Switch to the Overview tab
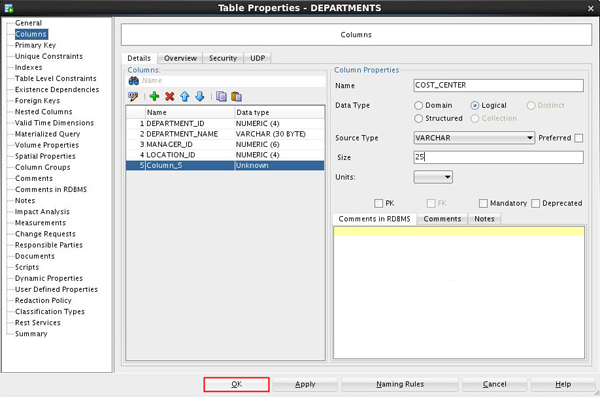 coord(180,58)
